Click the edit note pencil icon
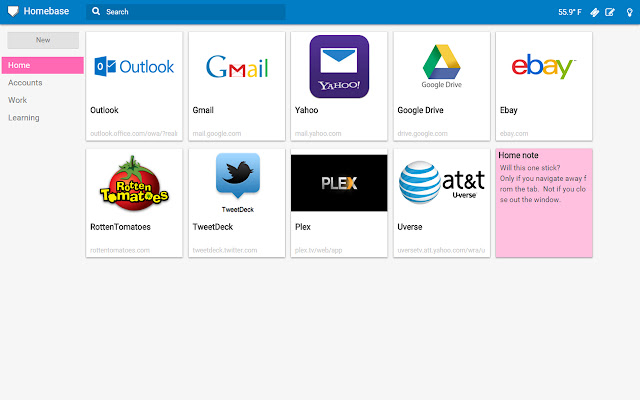Viewport: 640px width, 400px height. pos(610,12)
